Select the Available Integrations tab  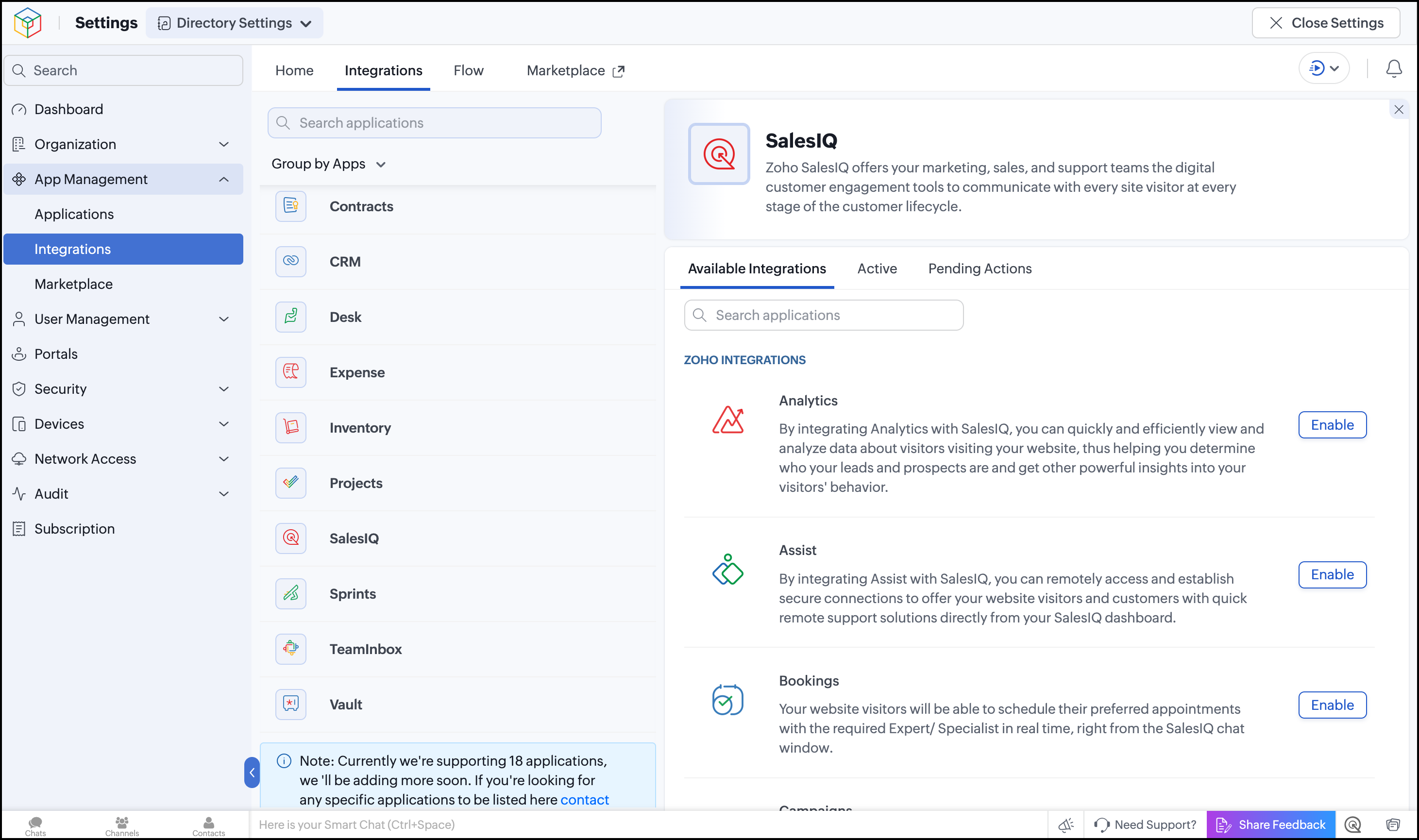757,269
